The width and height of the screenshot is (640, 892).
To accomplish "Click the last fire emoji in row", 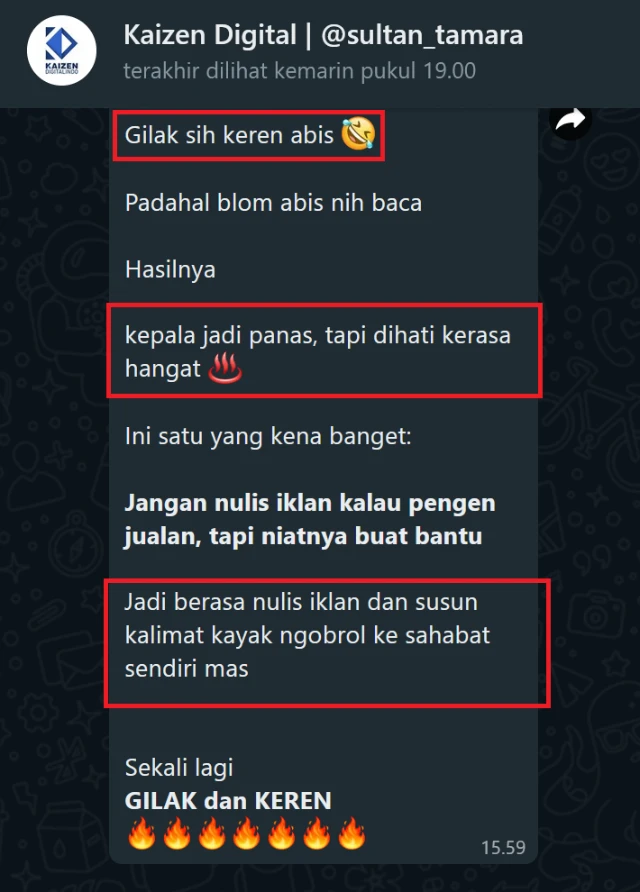I will 352,834.
